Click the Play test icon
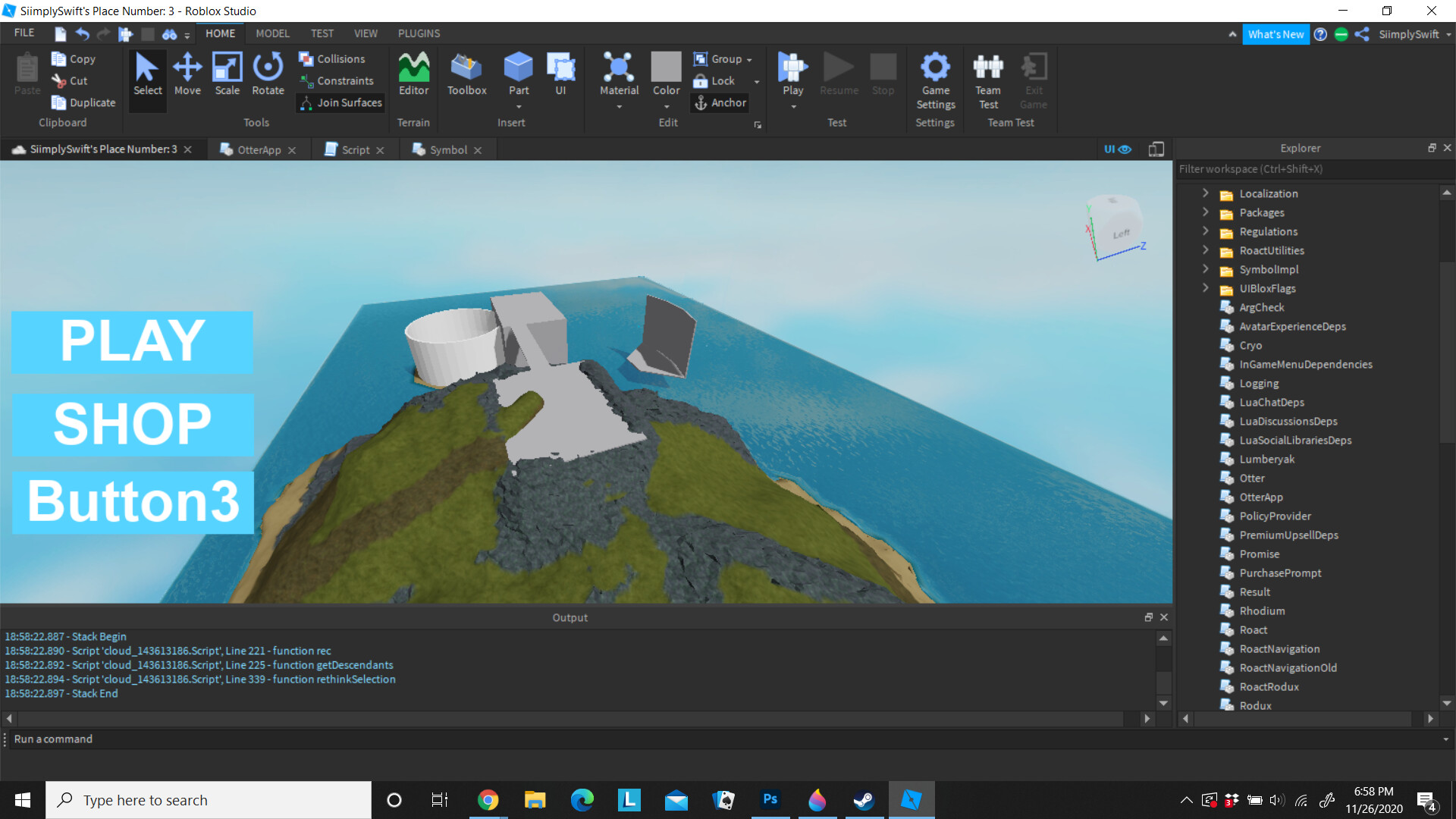The height and width of the screenshot is (819, 1456). tap(792, 67)
